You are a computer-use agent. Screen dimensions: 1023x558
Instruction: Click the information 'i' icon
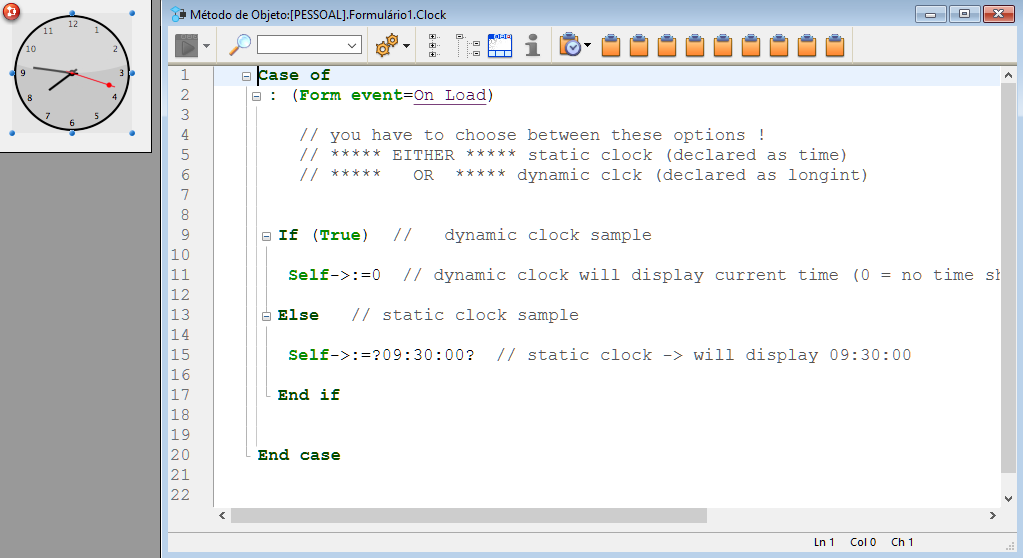pyautogui.click(x=532, y=45)
